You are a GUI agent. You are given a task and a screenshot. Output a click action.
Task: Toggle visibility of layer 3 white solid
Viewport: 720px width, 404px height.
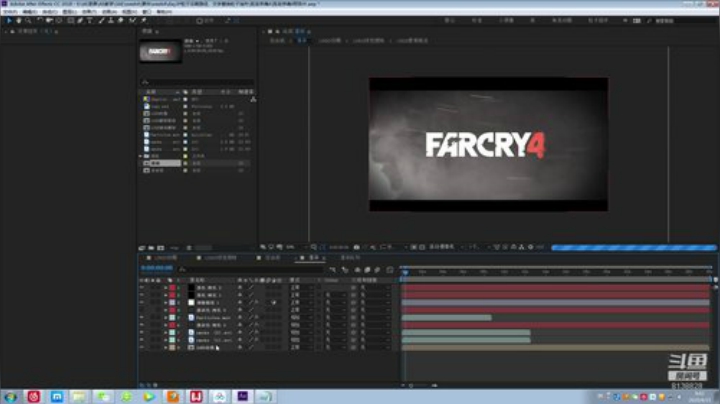point(142,303)
